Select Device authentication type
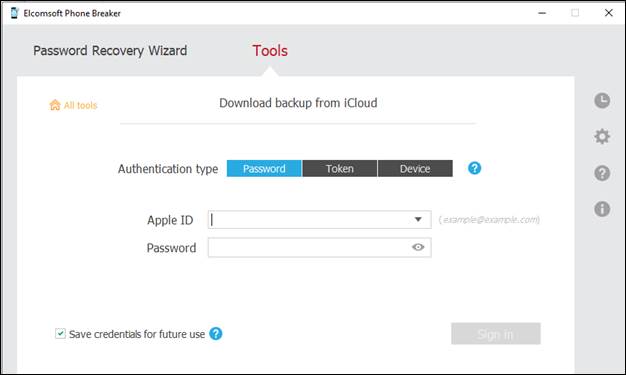The width and height of the screenshot is (626, 375). 415,169
